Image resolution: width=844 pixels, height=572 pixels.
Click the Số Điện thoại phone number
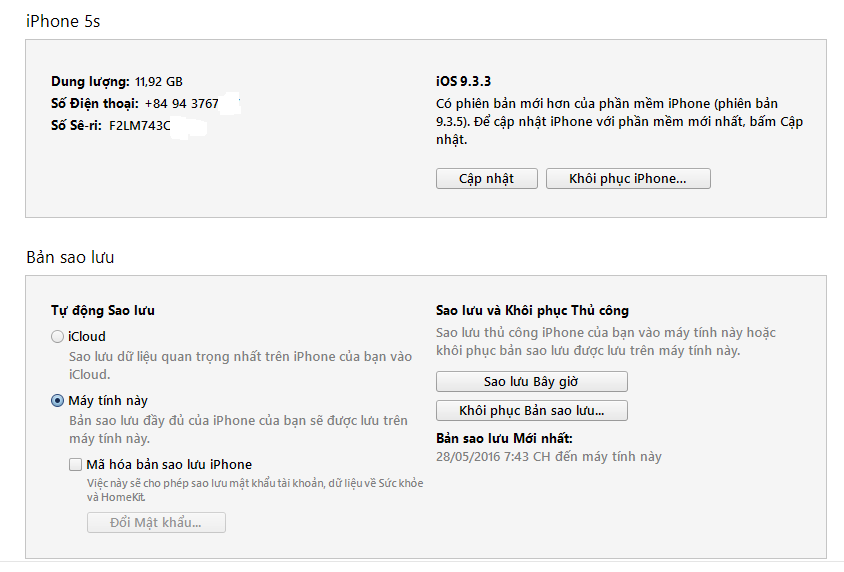pyautogui.click(x=182, y=104)
